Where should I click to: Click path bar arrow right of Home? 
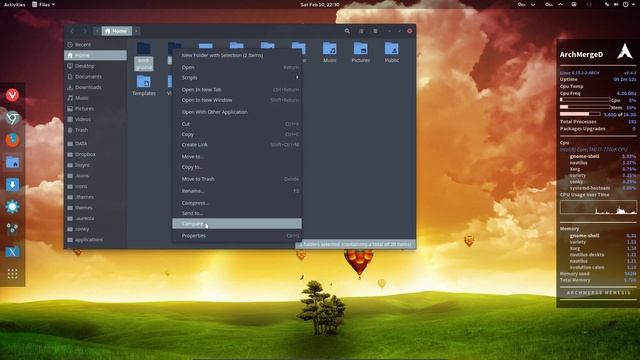coord(136,31)
